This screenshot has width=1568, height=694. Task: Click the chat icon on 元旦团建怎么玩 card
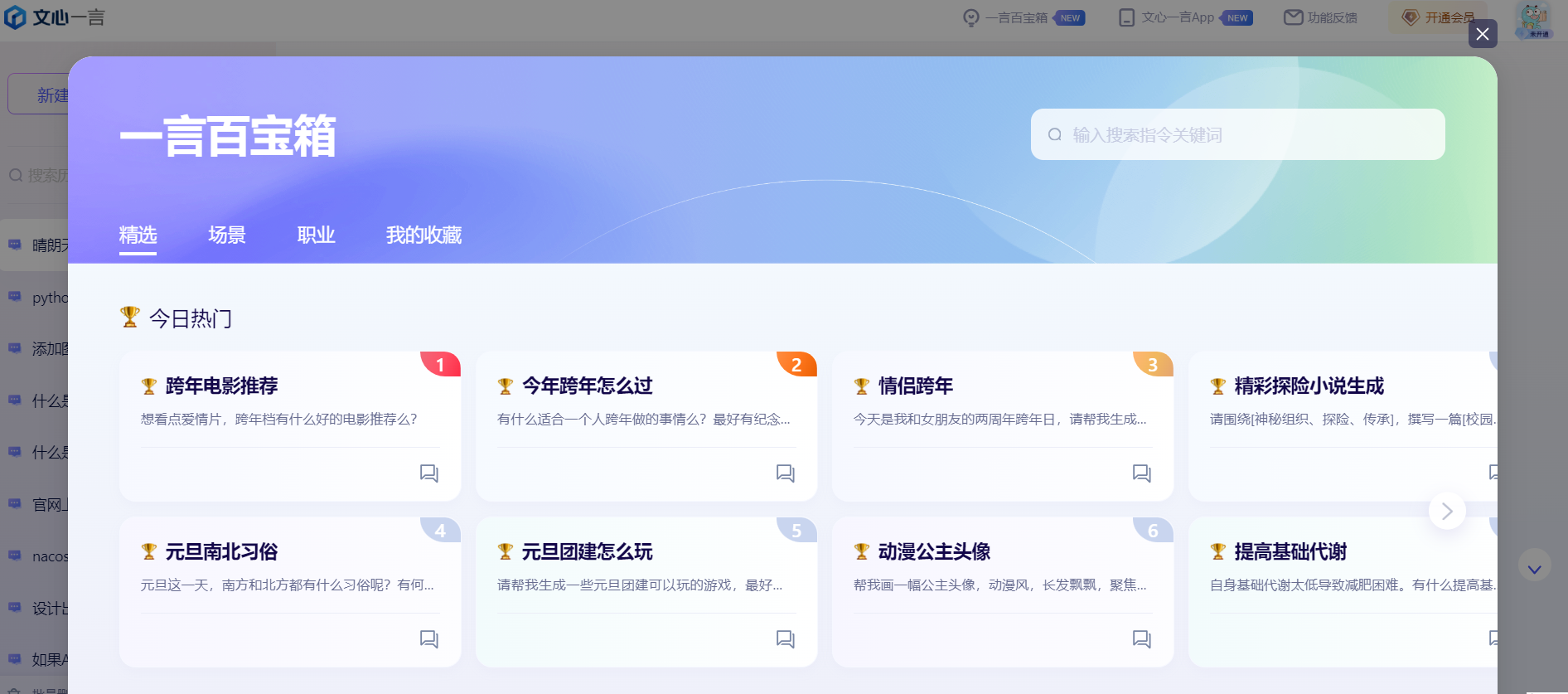[785, 638]
